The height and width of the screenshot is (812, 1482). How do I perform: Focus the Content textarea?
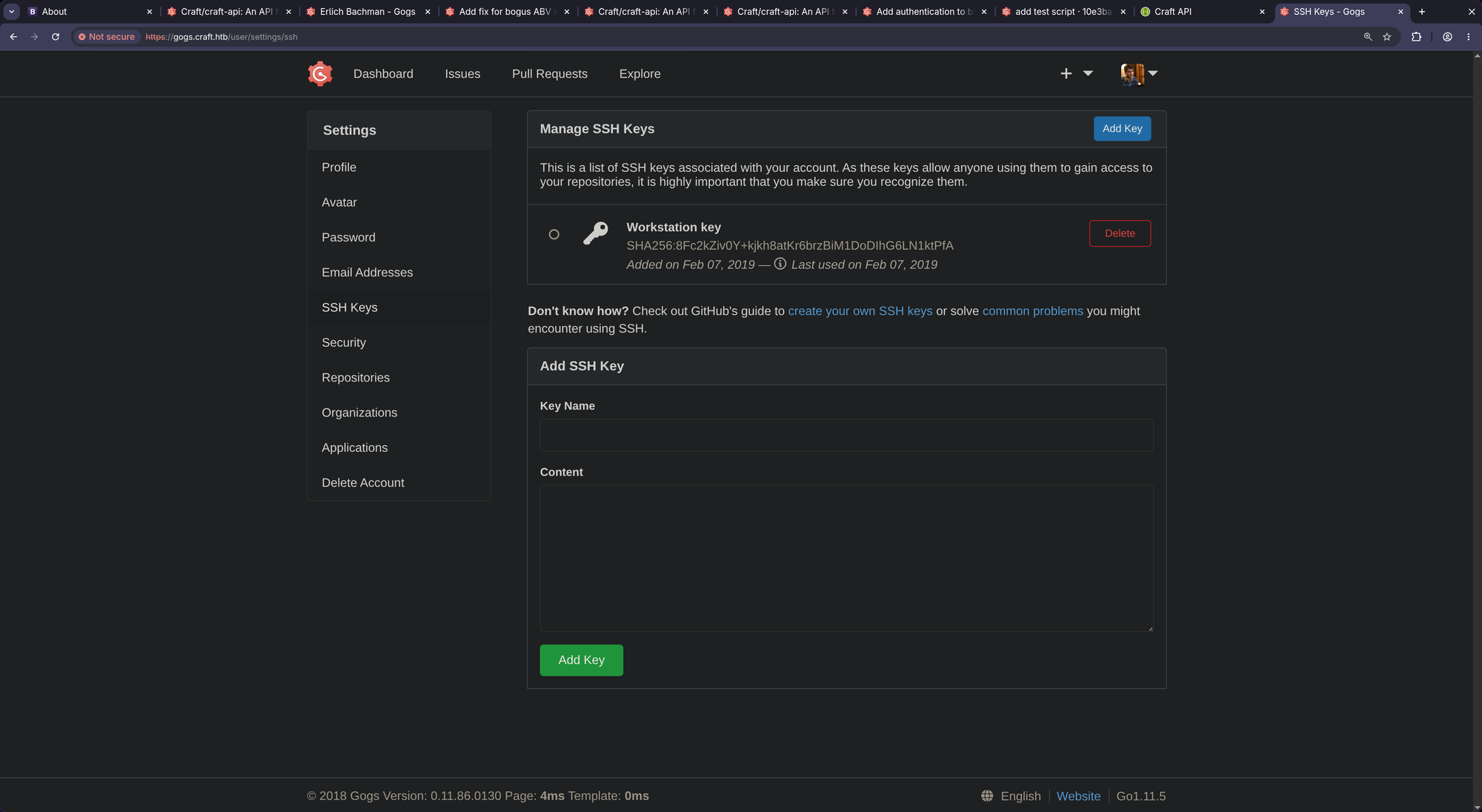[x=846, y=559]
